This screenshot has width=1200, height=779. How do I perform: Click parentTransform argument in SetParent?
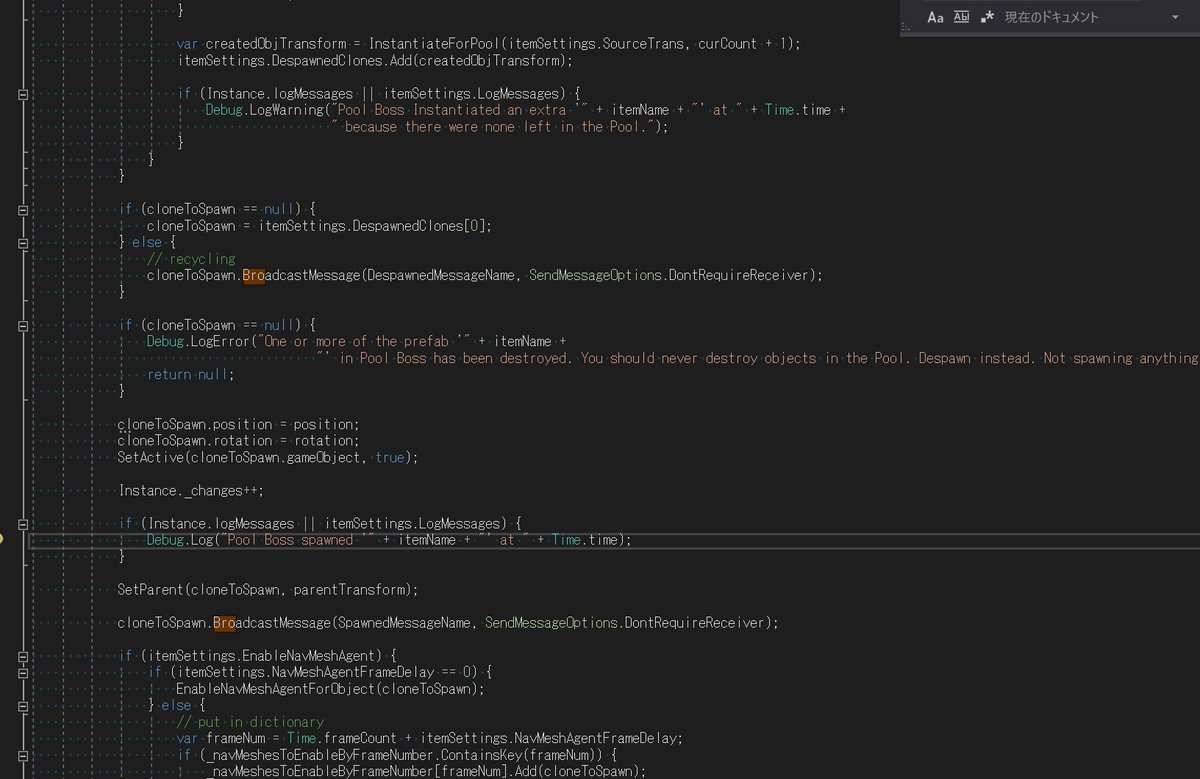tap(348, 590)
